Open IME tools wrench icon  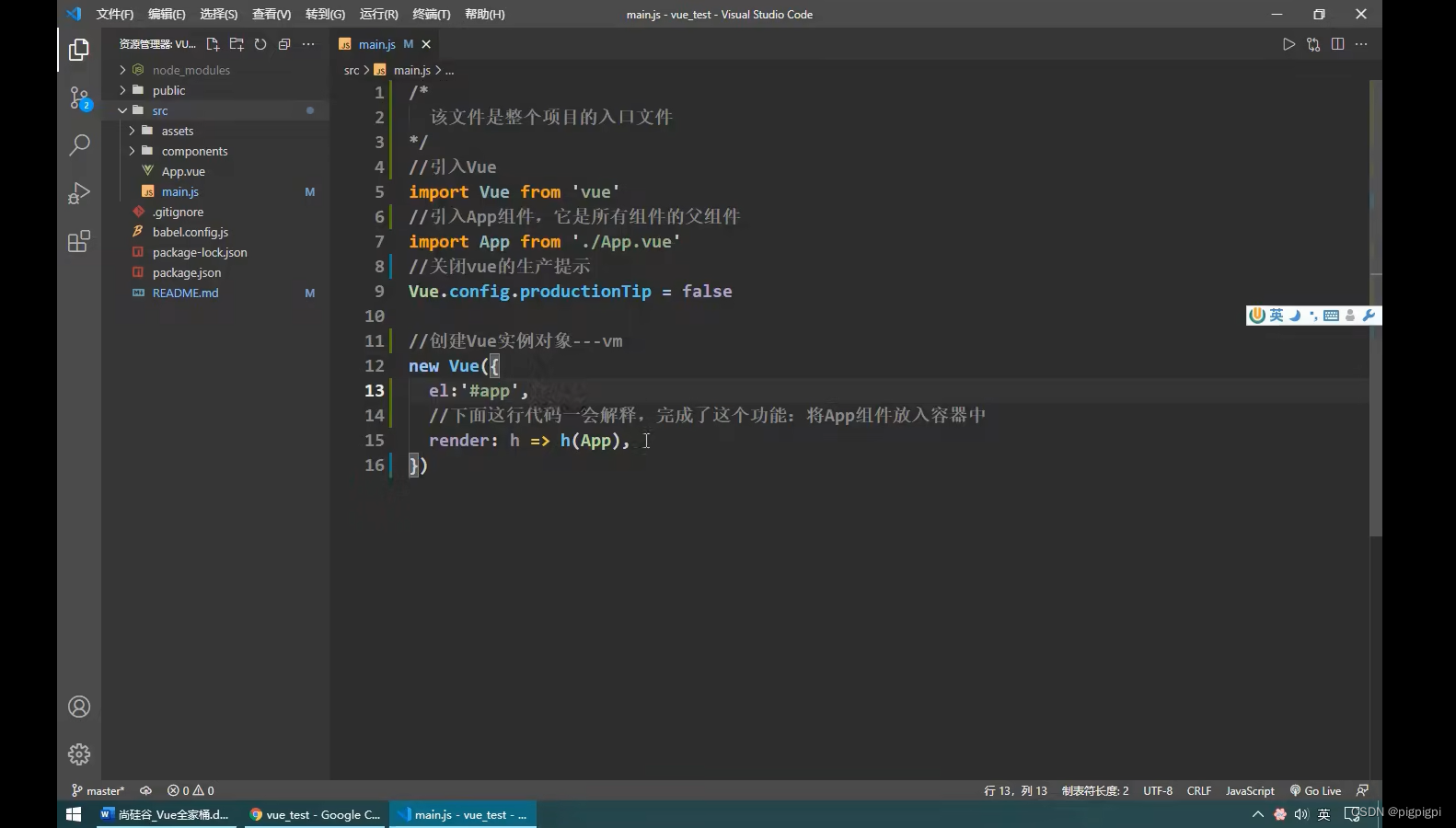pyautogui.click(x=1369, y=316)
